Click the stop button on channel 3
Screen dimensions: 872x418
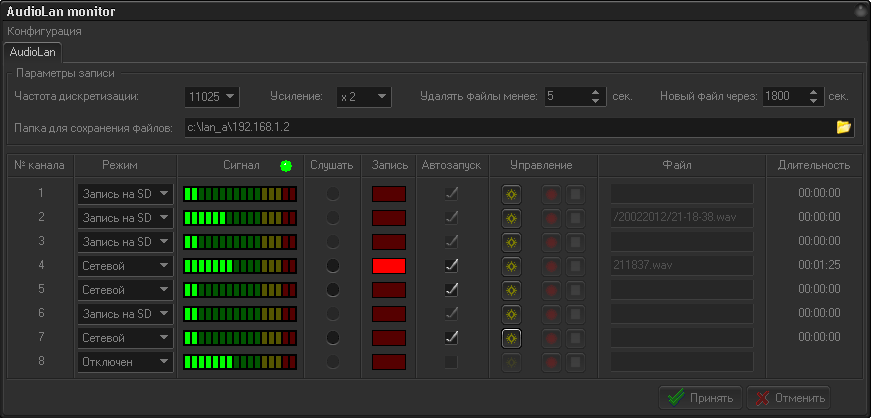[x=576, y=242]
